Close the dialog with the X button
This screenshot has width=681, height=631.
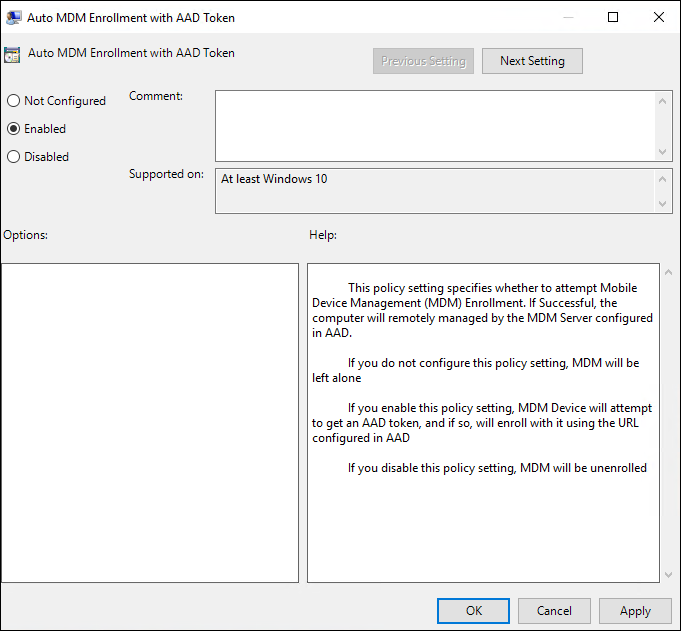(658, 17)
